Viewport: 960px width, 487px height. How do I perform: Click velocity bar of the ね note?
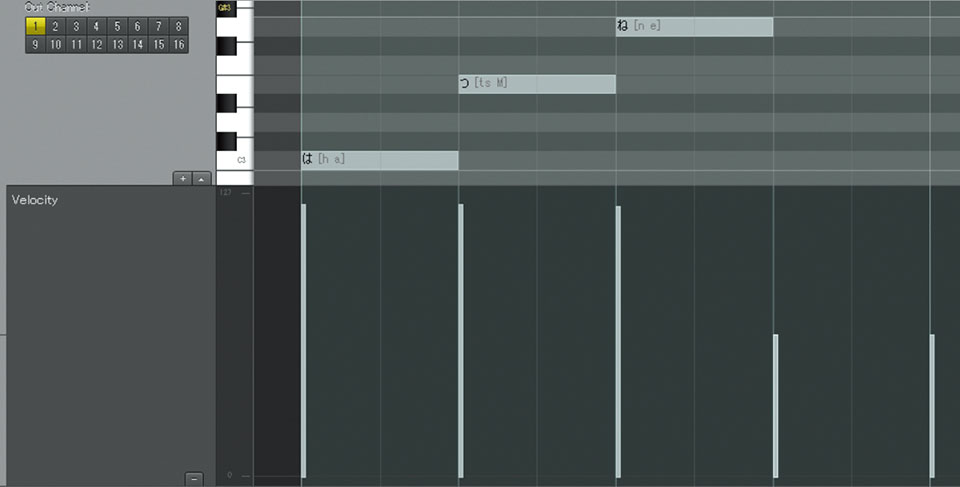click(x=618, y=342)
